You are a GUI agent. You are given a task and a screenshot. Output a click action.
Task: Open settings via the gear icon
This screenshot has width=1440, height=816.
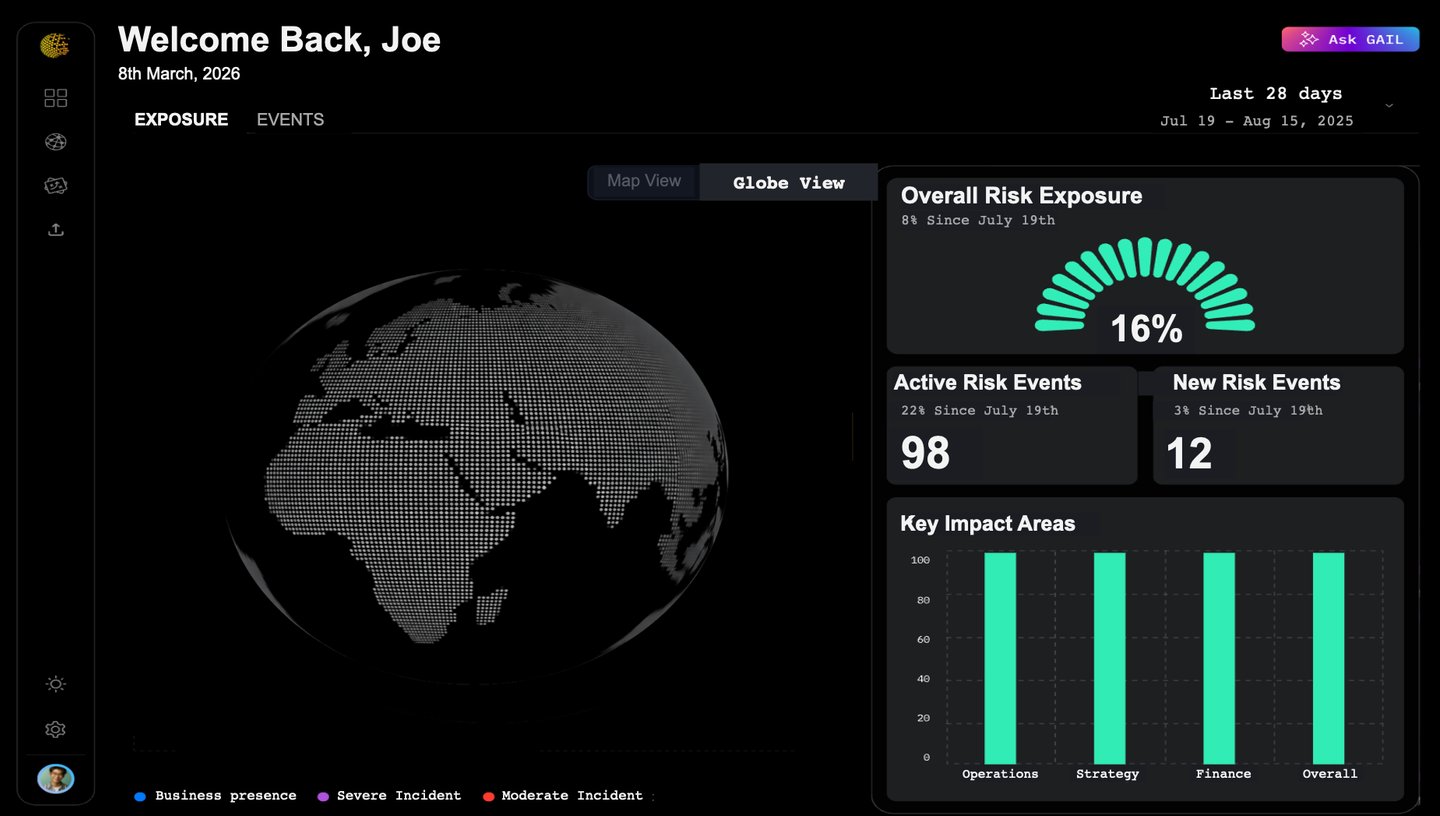56,730
